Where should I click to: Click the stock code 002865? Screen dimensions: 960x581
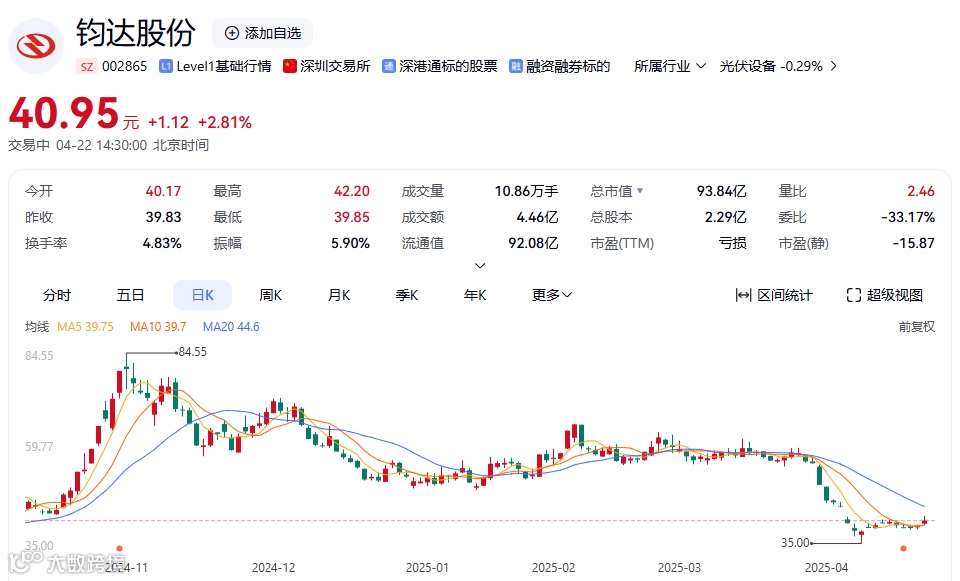click(124, 66)
